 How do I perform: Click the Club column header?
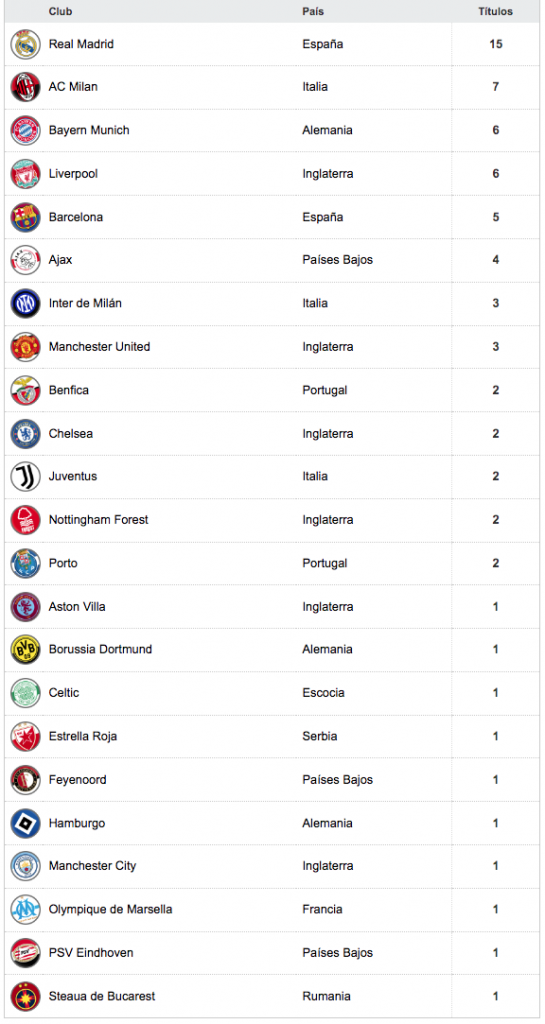[x=61, y=12]
